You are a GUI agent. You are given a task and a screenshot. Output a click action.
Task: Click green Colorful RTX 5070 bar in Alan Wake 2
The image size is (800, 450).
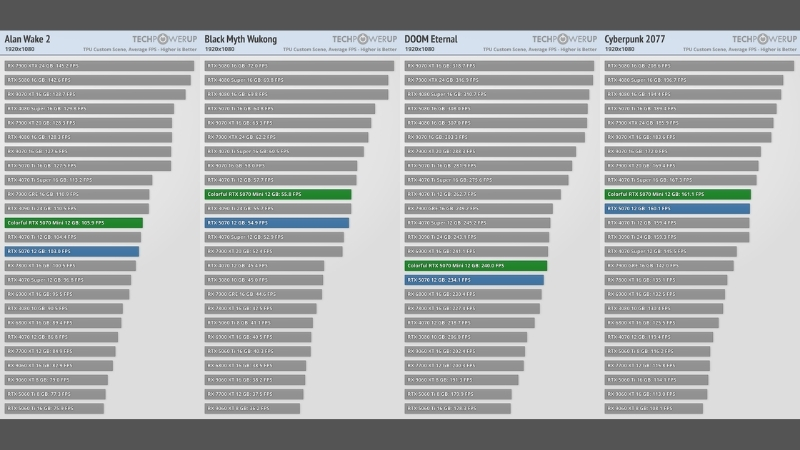74,223
